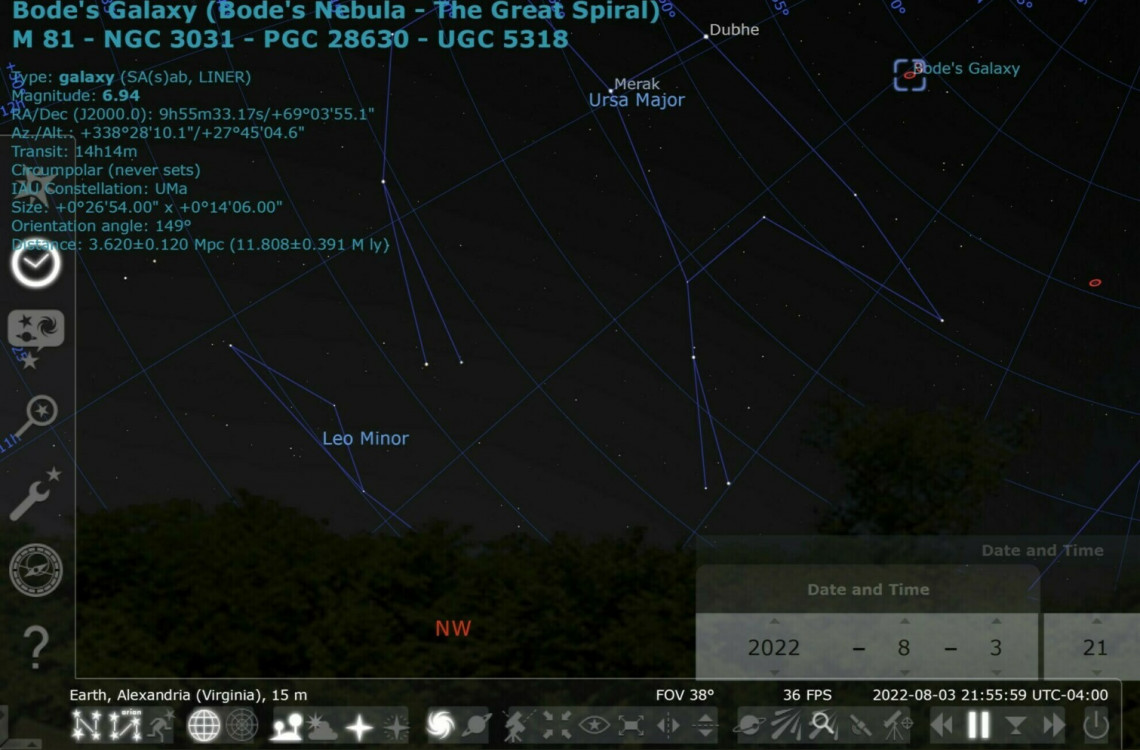Screen dimensions: 1140x750
Task: Toggle deep-sky objects spiral galaxy icon
Action: click(x=440, y=725)
